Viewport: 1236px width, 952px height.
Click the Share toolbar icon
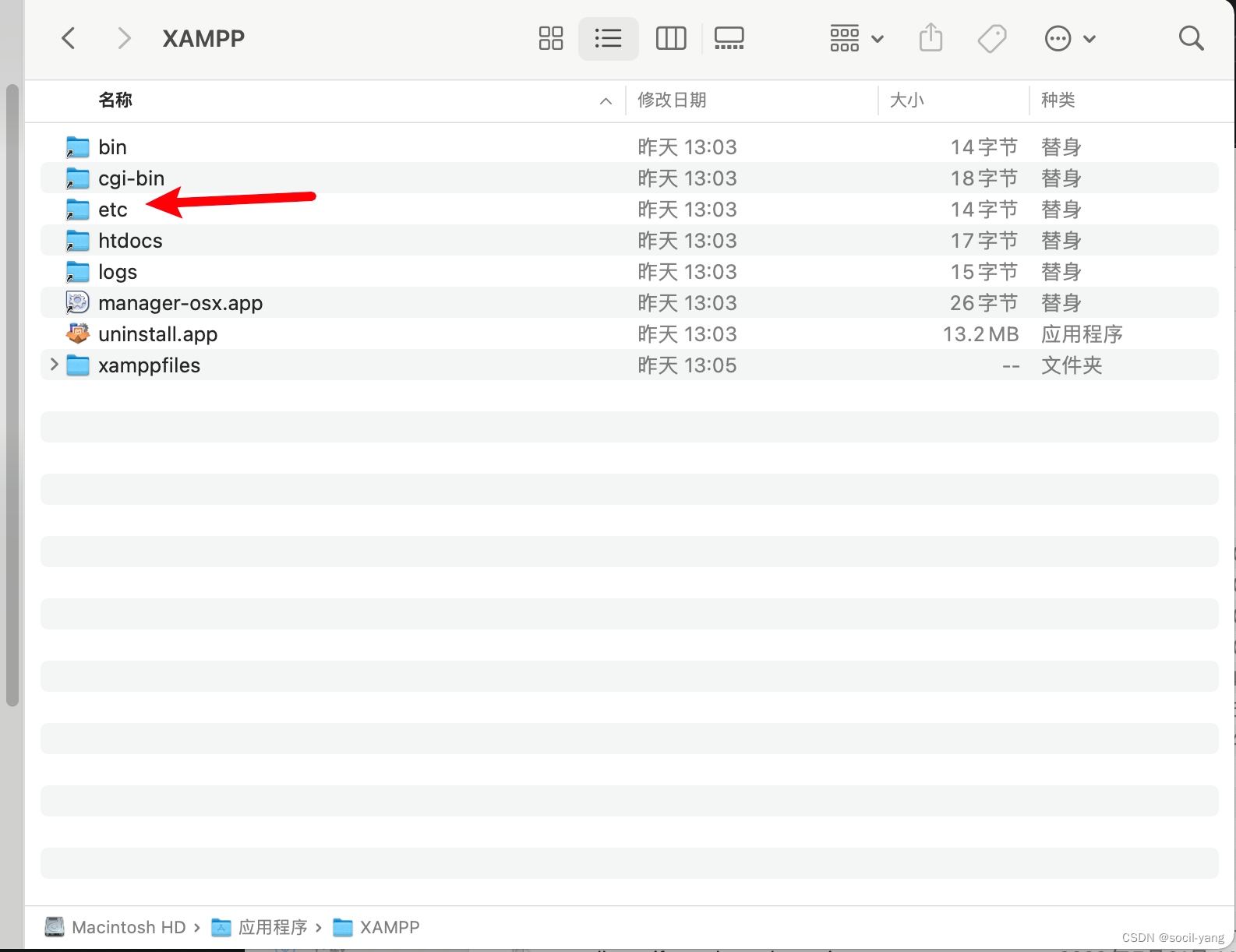[931, 37]
